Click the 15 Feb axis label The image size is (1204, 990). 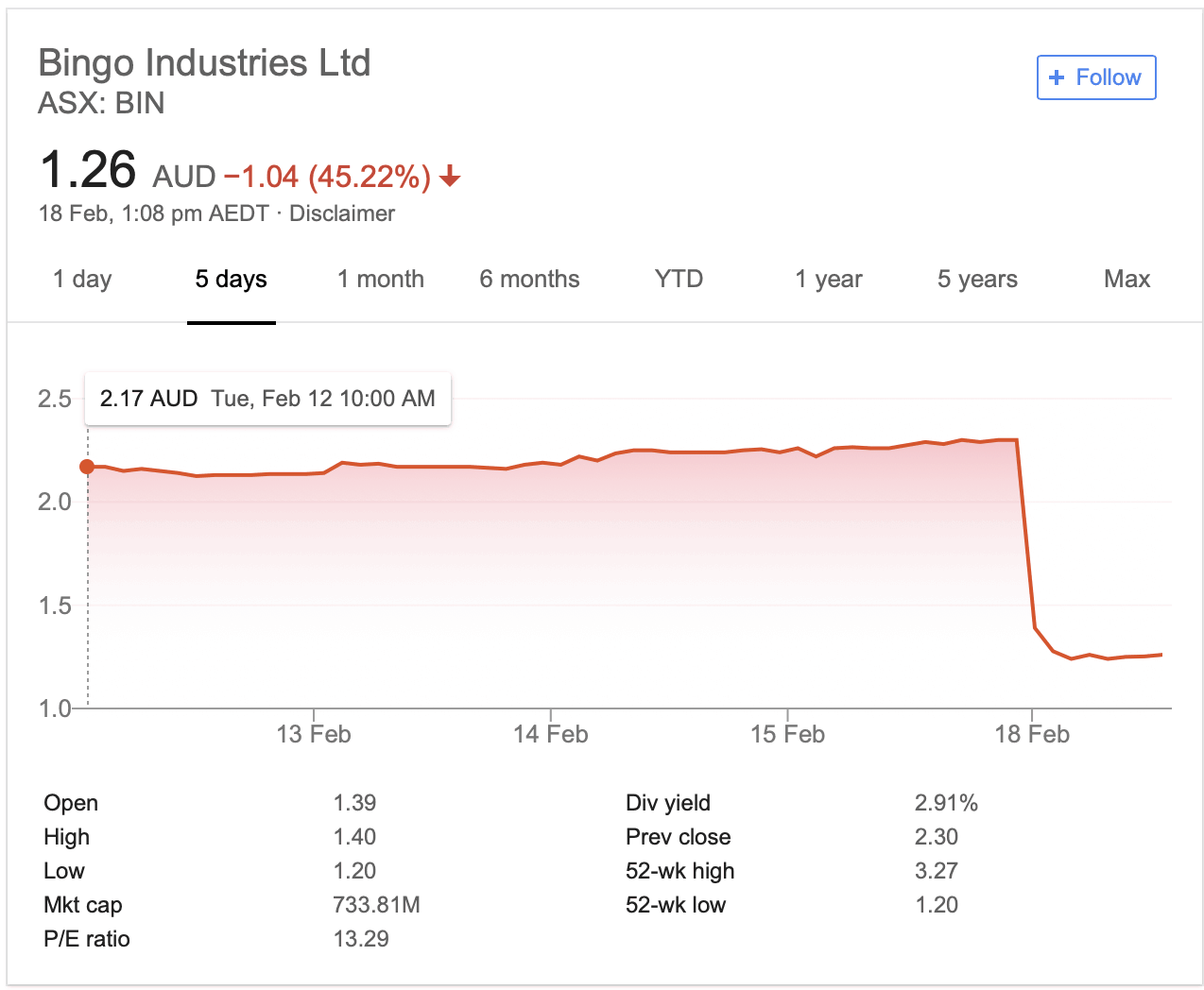[788, 734]
